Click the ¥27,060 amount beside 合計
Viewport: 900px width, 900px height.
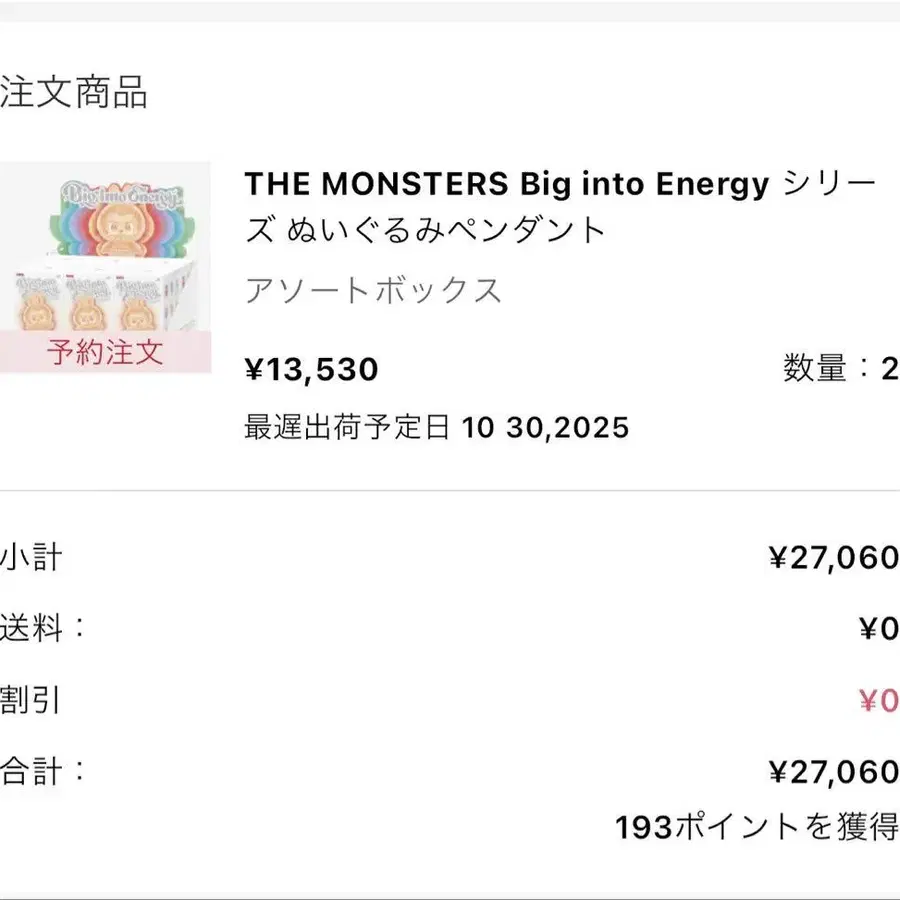click(x=833, y=772)
